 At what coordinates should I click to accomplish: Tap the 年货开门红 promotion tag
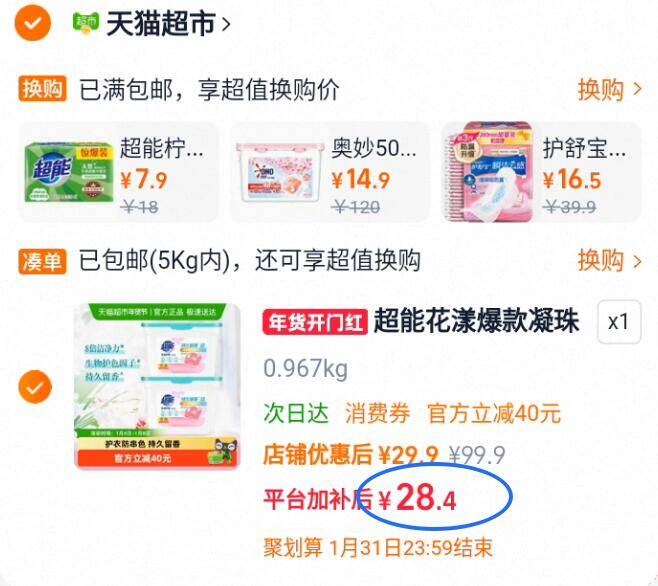coord(315,322)
